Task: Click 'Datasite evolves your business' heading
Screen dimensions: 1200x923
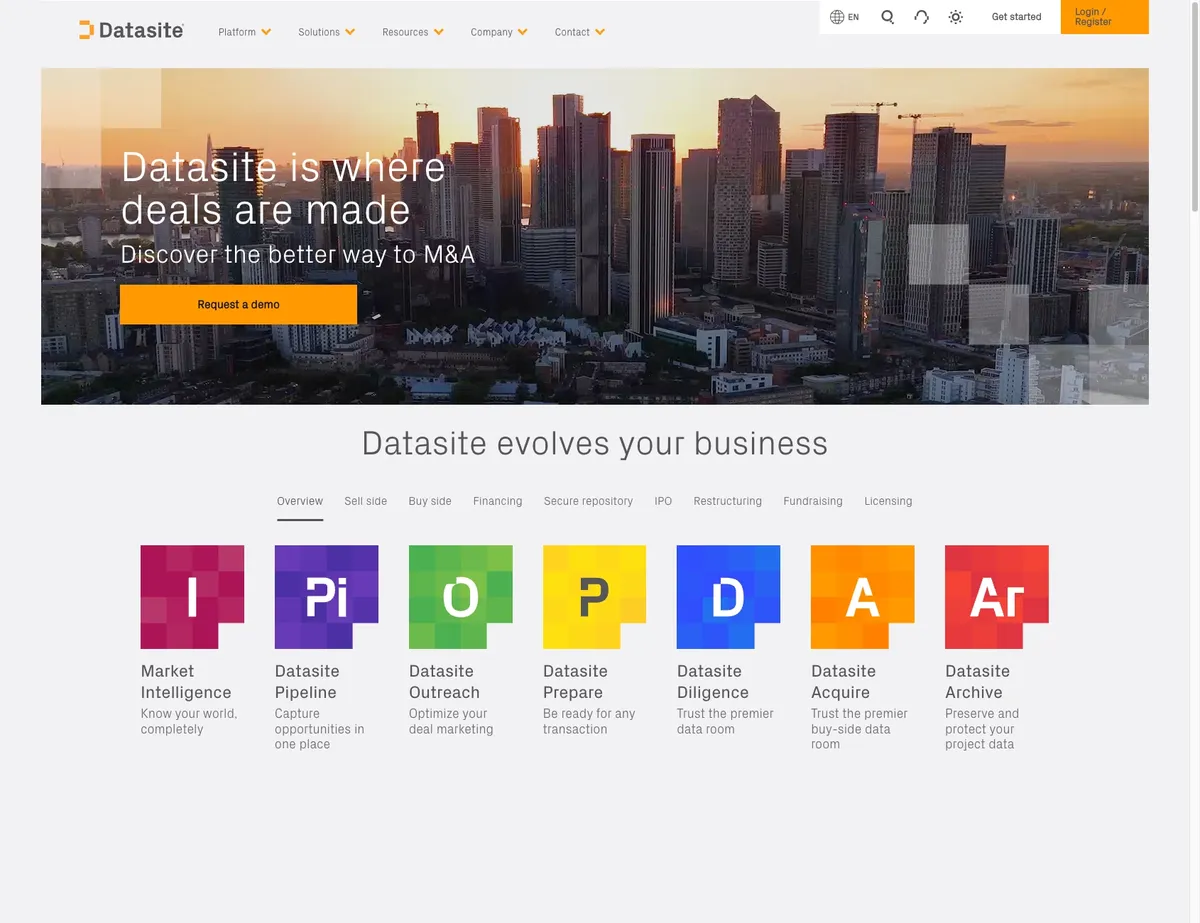Action: [x=595, y=443]
